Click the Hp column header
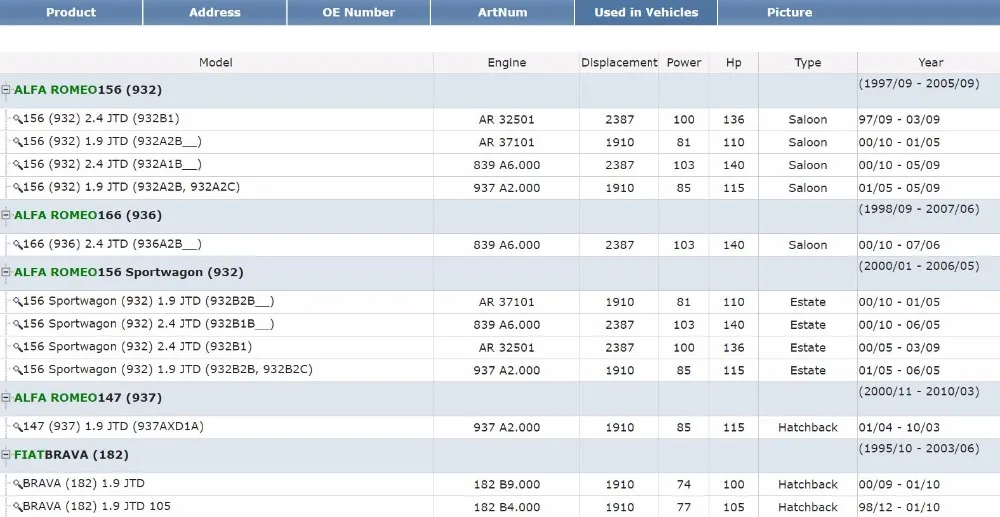Screen dimensions: 1000x517 (x=733, y=62)
